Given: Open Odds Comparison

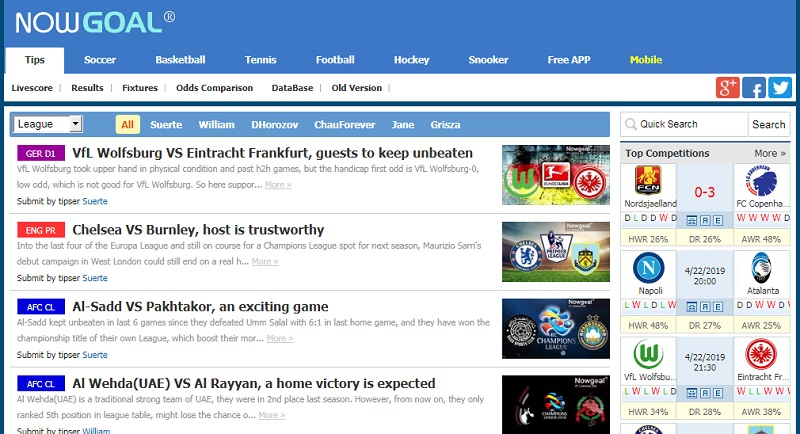Looking at the screenshot, I should (214, 88).
